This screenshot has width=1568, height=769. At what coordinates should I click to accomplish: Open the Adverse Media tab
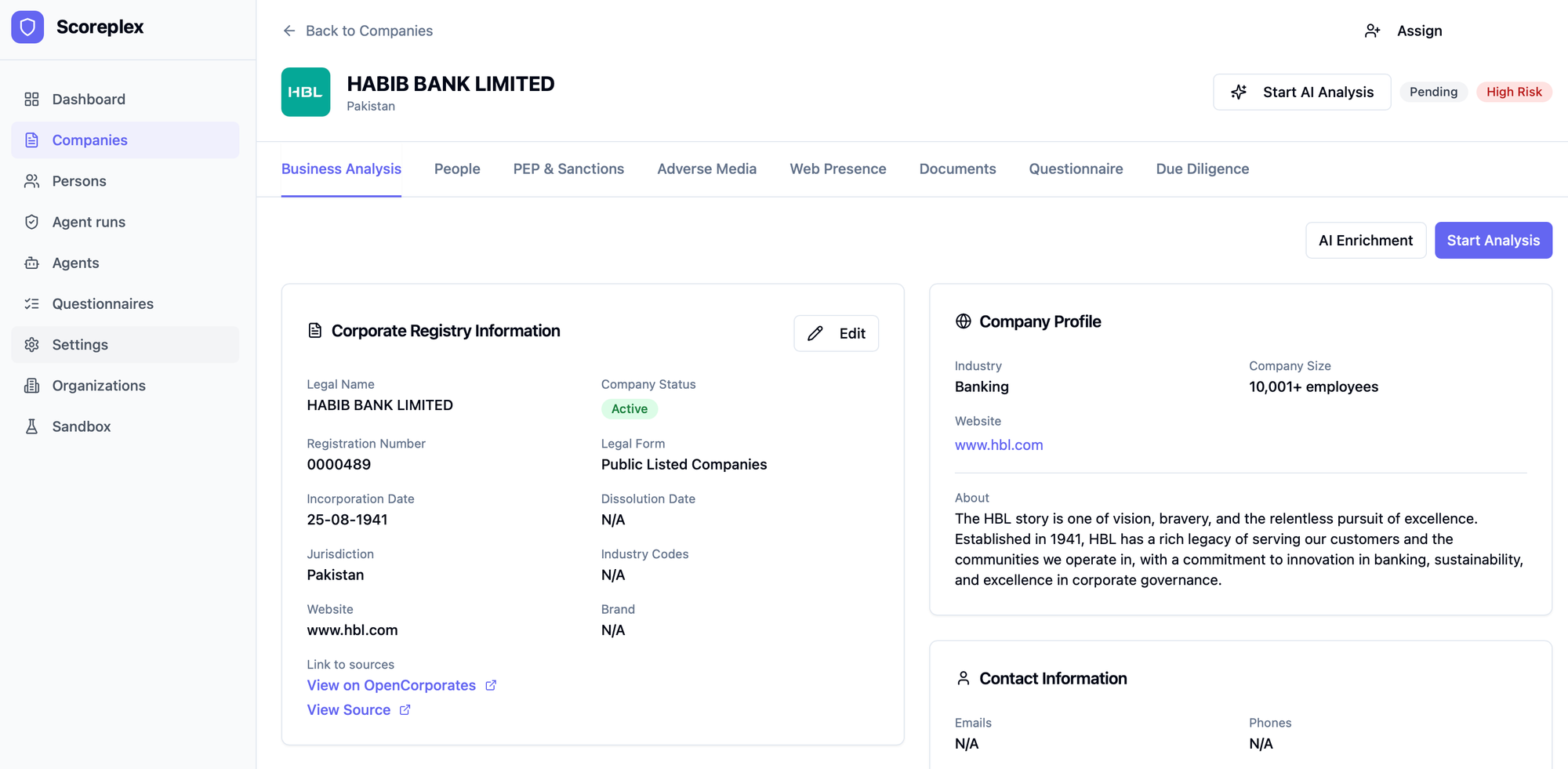(x=706, y=169)
